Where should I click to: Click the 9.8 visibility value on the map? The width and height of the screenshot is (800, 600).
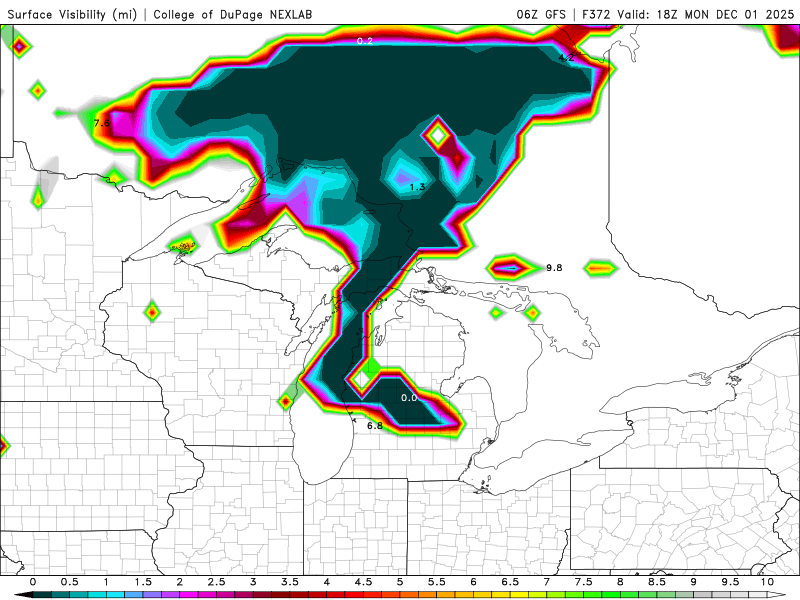(554, 267)
